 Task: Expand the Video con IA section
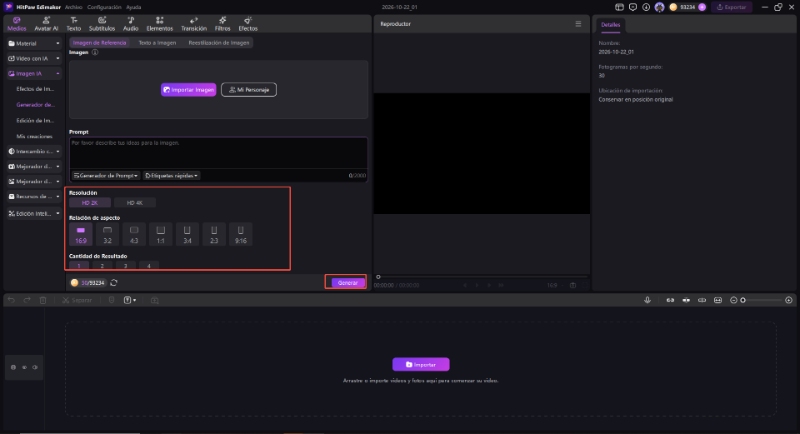point(34,58)
